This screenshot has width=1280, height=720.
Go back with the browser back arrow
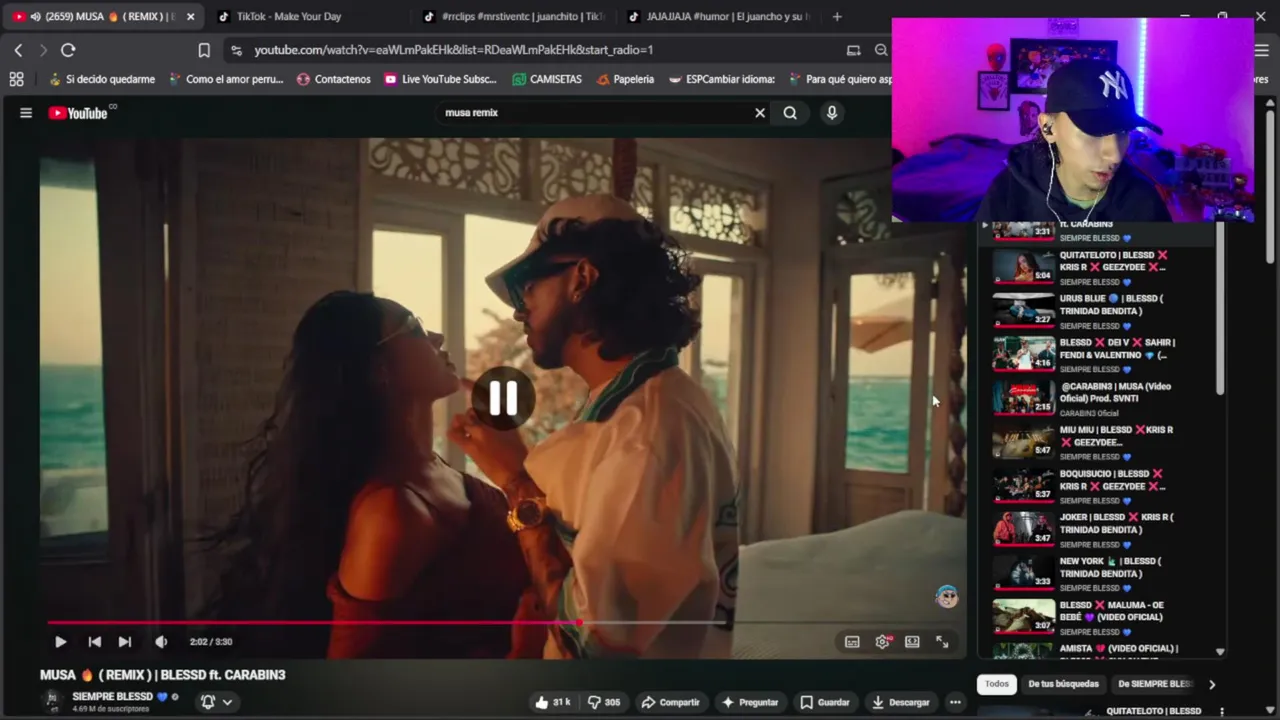[18, 50]
